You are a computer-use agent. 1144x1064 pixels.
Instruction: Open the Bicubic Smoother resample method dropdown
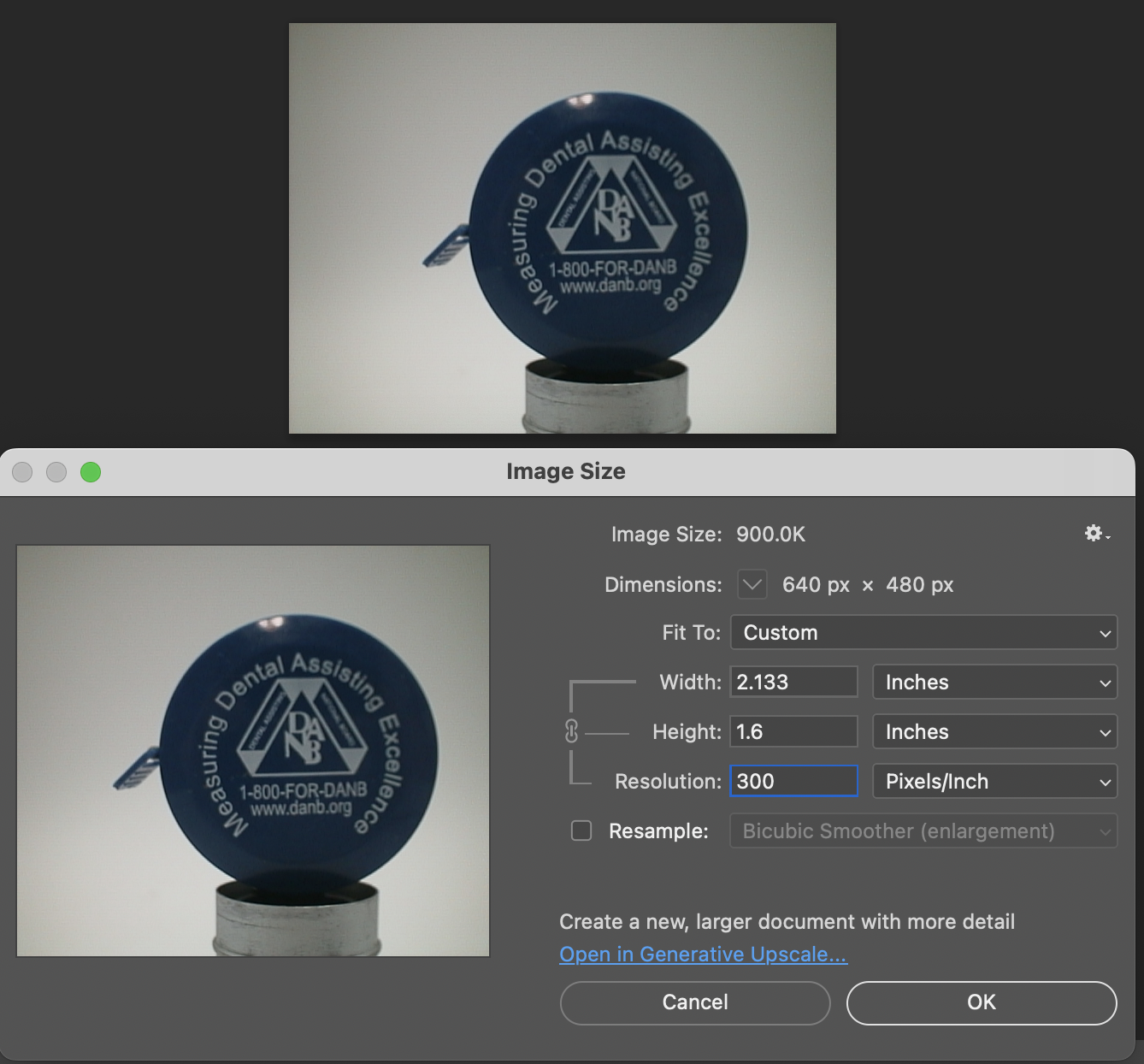click(x=923, y=831)
